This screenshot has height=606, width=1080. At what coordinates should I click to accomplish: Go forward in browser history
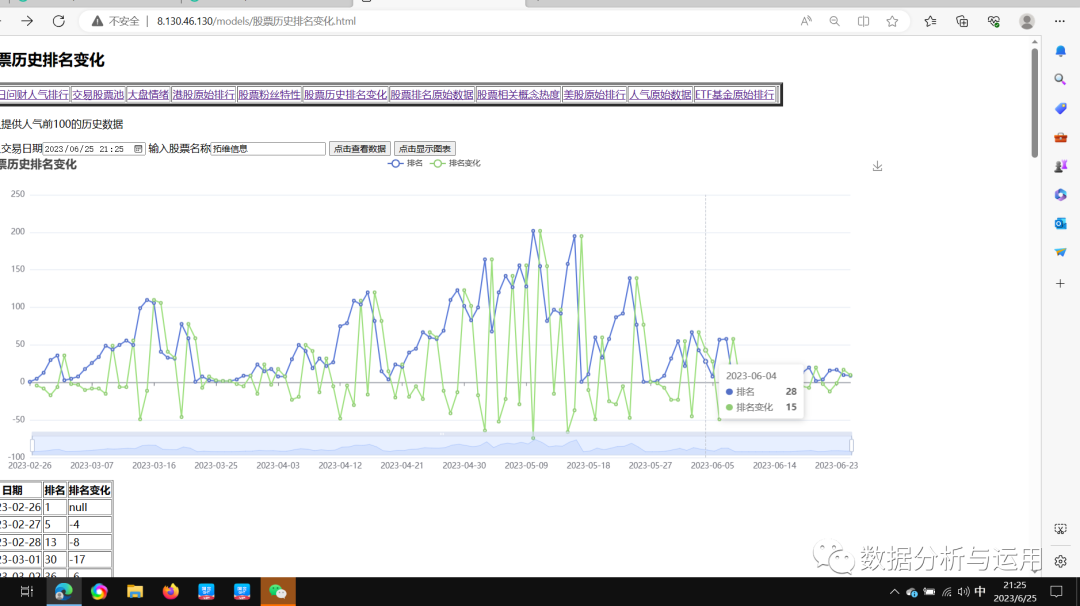[27, 21]
